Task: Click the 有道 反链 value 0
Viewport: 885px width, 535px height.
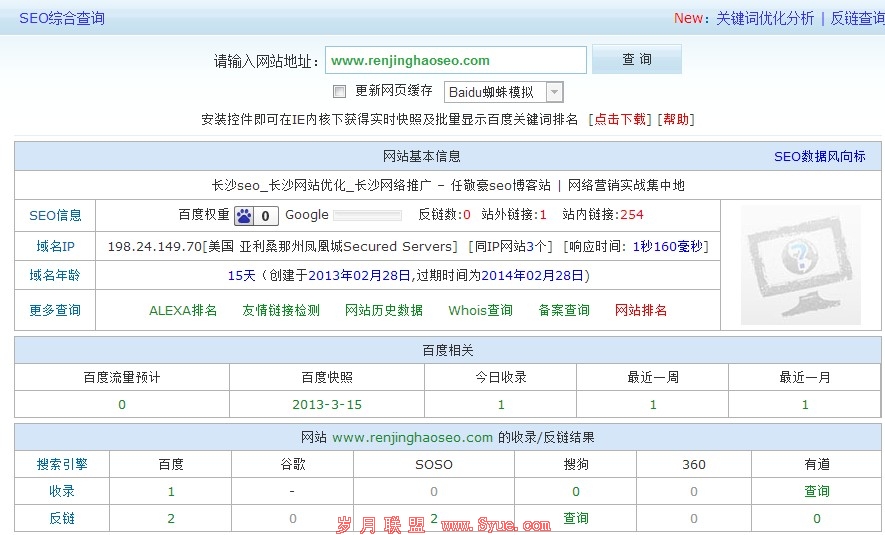Action: (817, 519)
